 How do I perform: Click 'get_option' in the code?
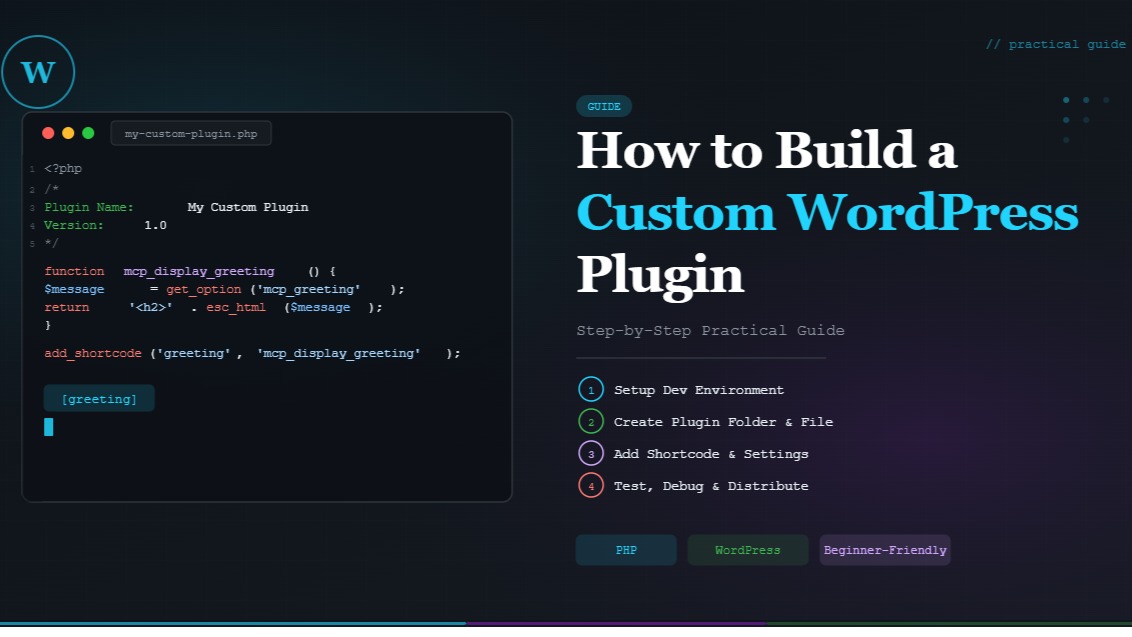[204, 289]
